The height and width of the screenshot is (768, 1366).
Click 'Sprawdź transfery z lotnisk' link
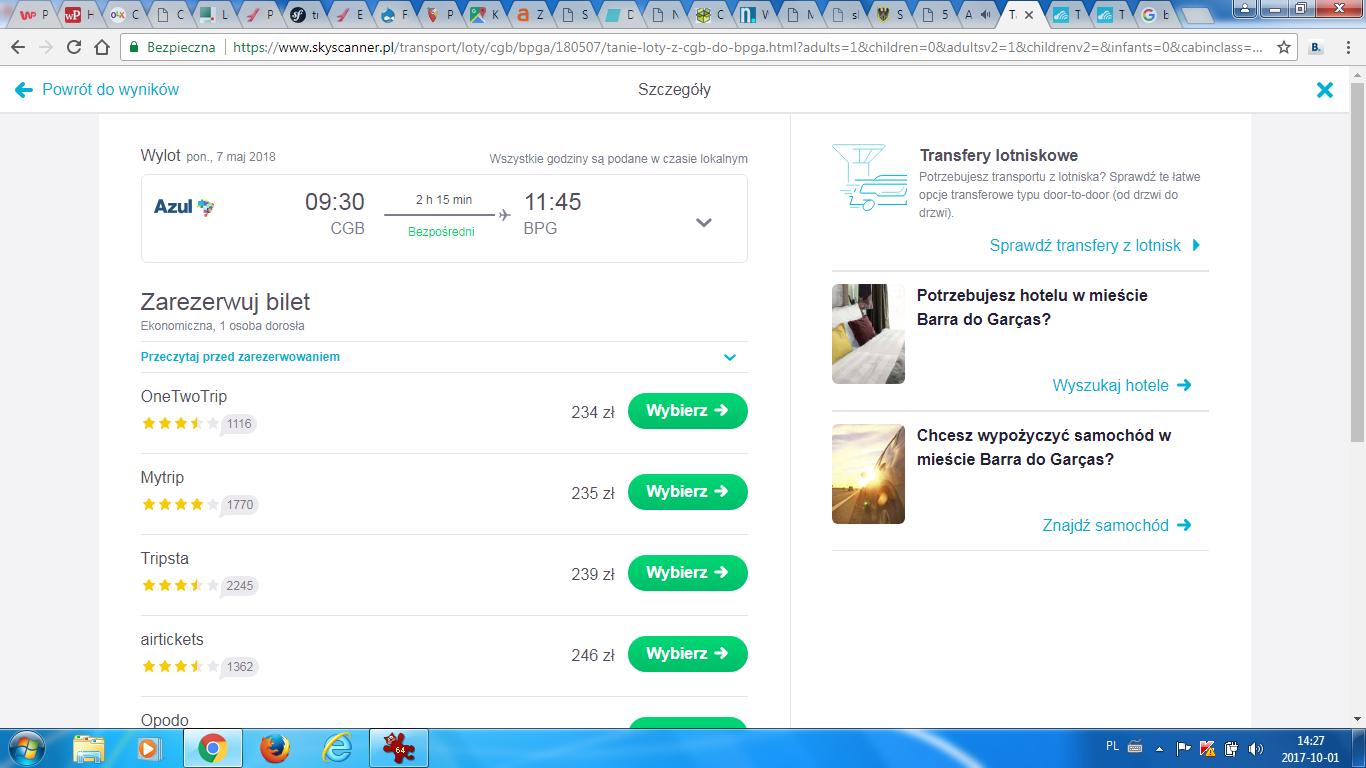1095,245
